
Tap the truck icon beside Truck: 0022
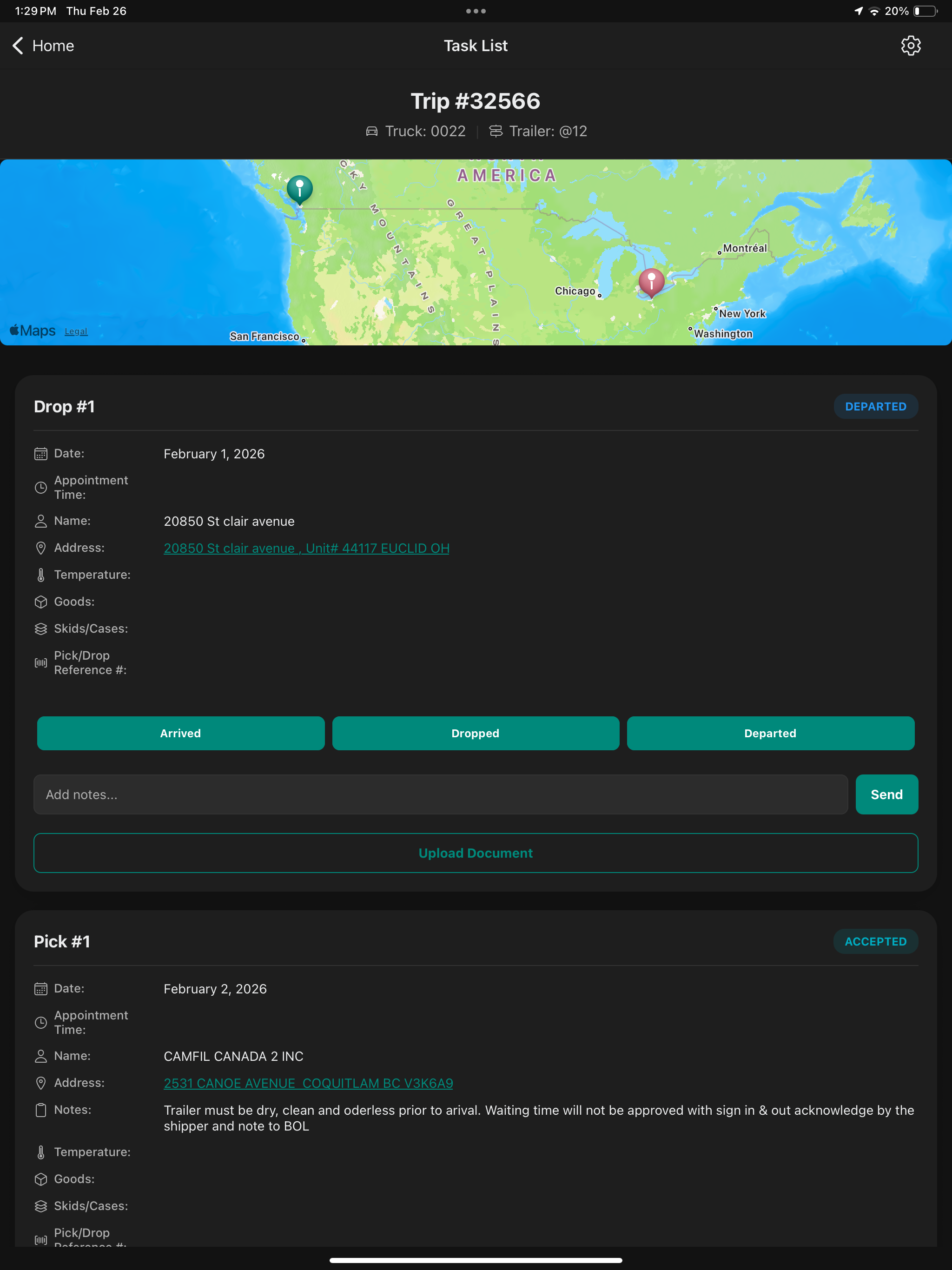(x=372, y=132)
